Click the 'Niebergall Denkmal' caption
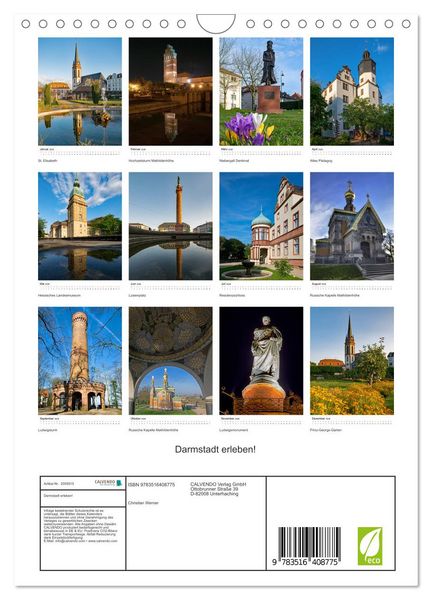This screenshot has height=600, width=432. tap(234, 161)
